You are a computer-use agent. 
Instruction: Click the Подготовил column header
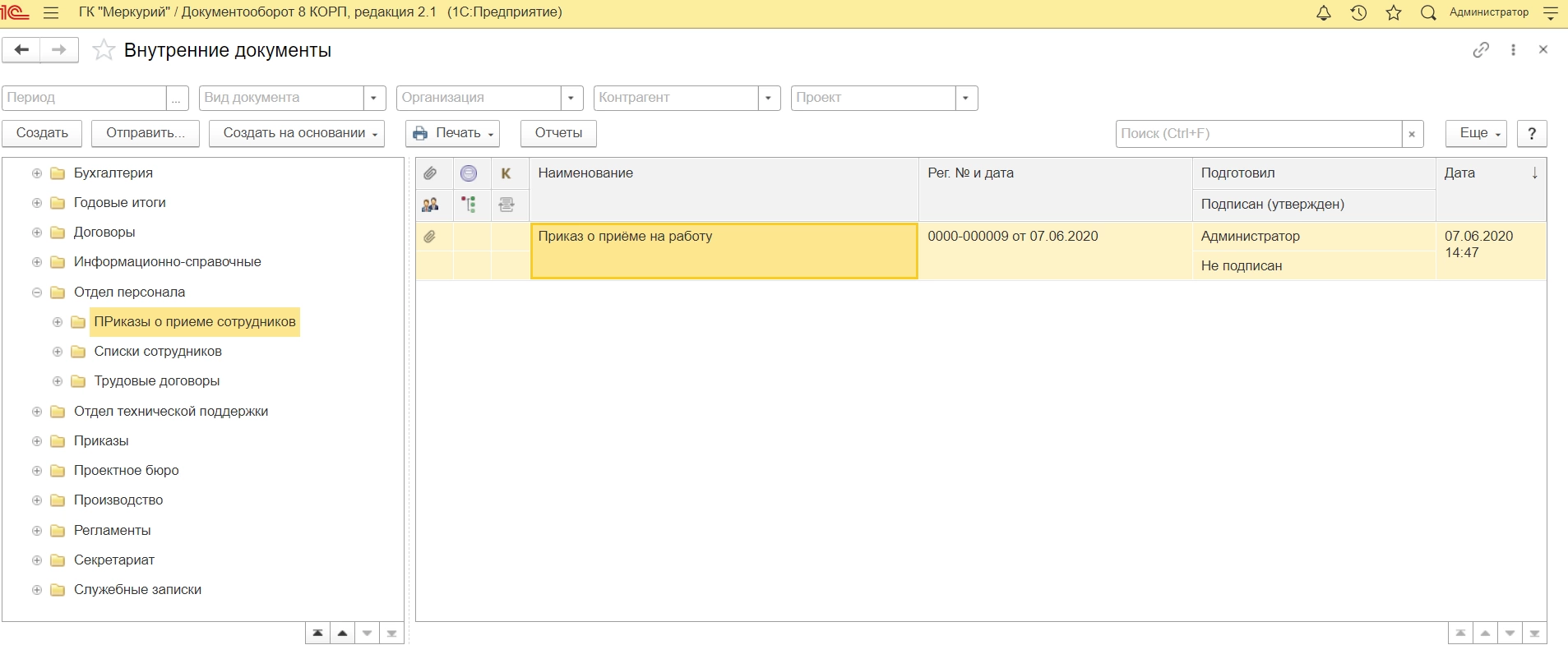(x=1313, y=173)
